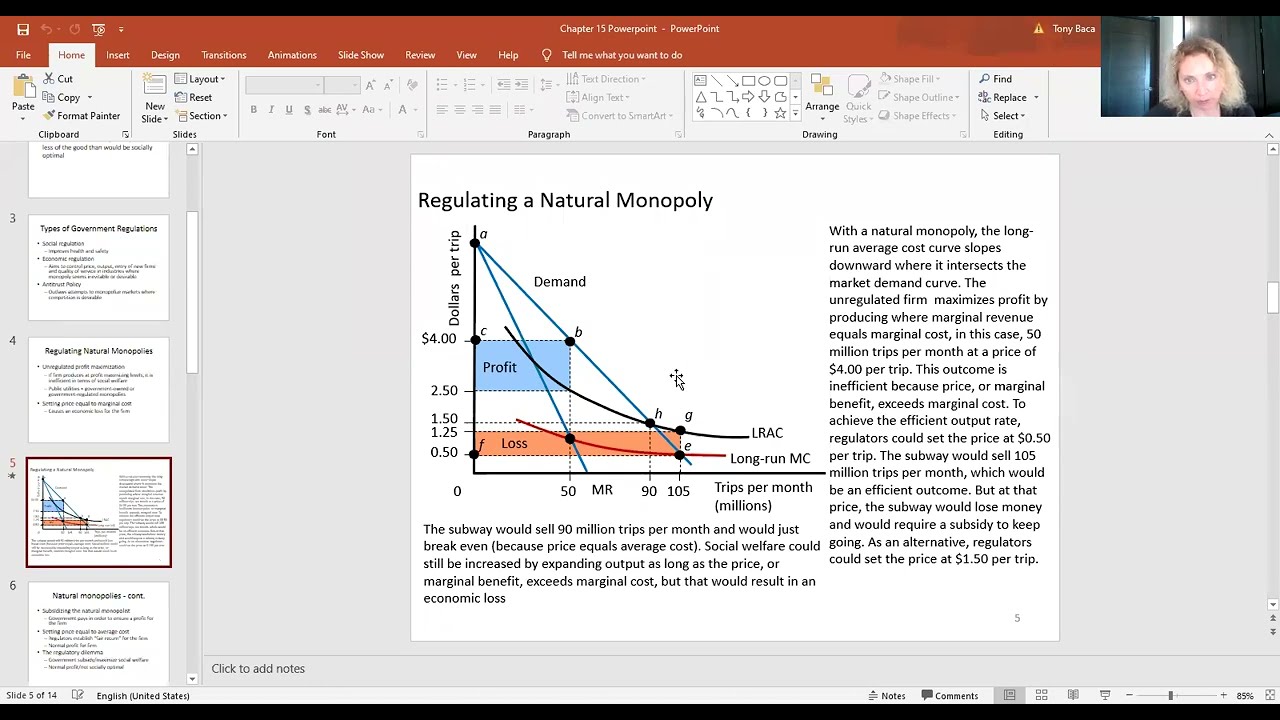Select the 5-point Star shape in gallery
Viewport: 1280px width, 720px height.
(x=780, y=113)
